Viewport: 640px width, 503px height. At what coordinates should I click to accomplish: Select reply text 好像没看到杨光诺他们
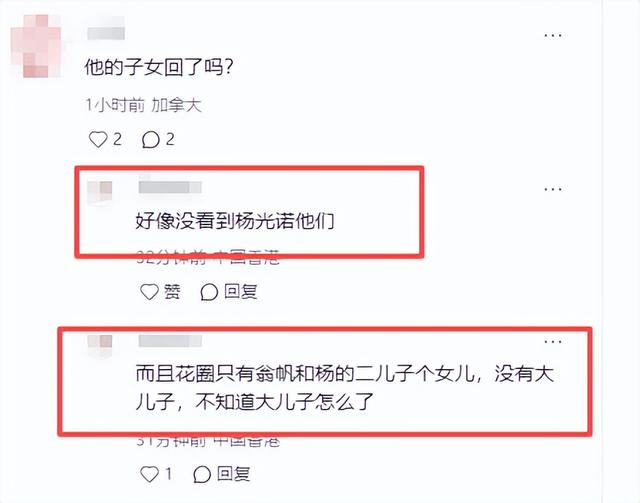[235, 221]
